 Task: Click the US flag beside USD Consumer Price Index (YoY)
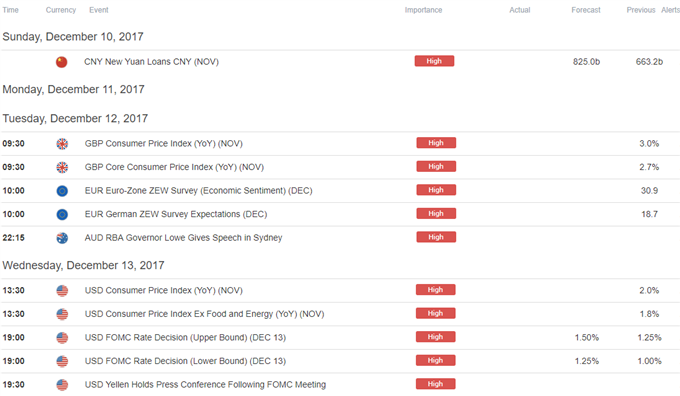point(62,291)
